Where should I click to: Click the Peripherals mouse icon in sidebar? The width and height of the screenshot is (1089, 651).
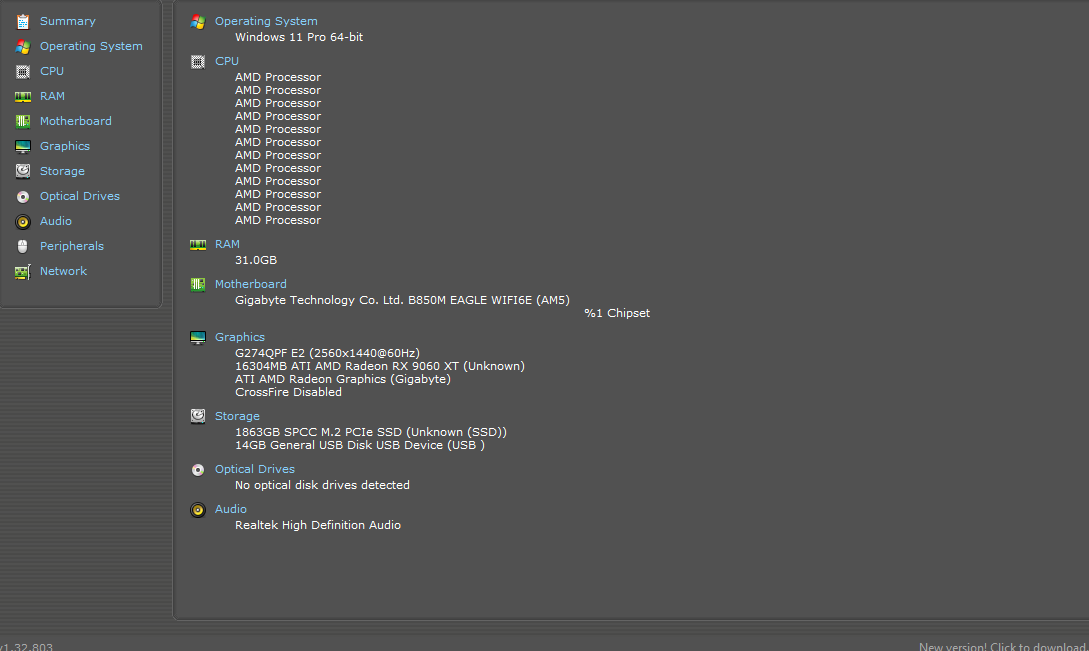tap(23, 247)
